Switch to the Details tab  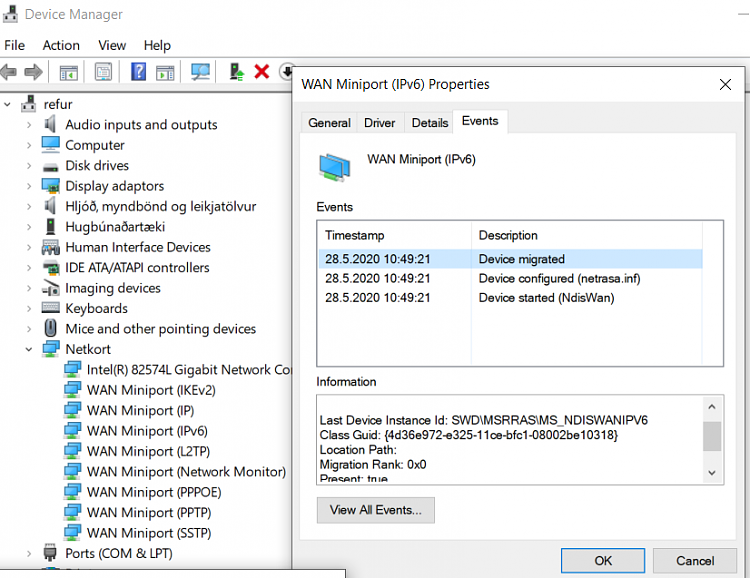pyautogui.click(x=430, y=123)
